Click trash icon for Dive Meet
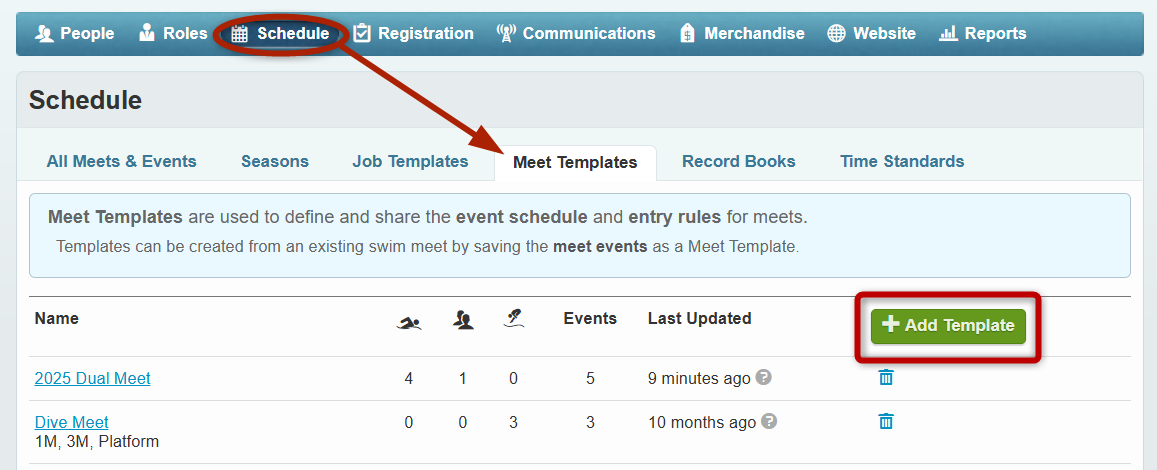This screenshot has width=1157, height=470. coord(885,421)
